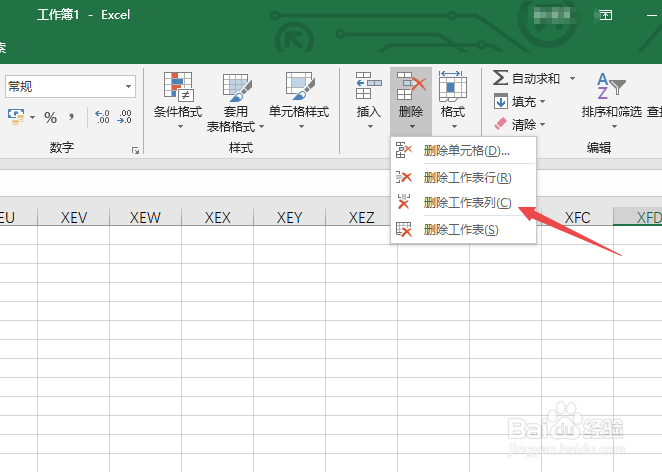Click the Fill (填充) down-arrow icon
The width and height of the screenshot is (662, 472).
pyautogui.click(x=501, y=101)
